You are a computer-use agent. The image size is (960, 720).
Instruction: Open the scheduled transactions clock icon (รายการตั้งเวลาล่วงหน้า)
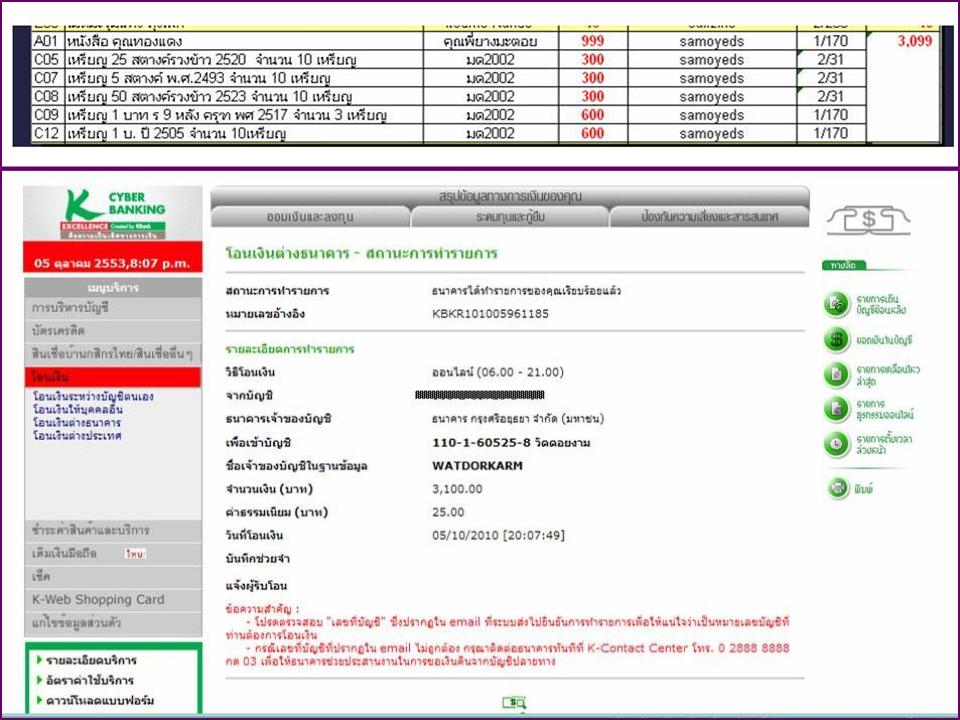coord(836,444)
